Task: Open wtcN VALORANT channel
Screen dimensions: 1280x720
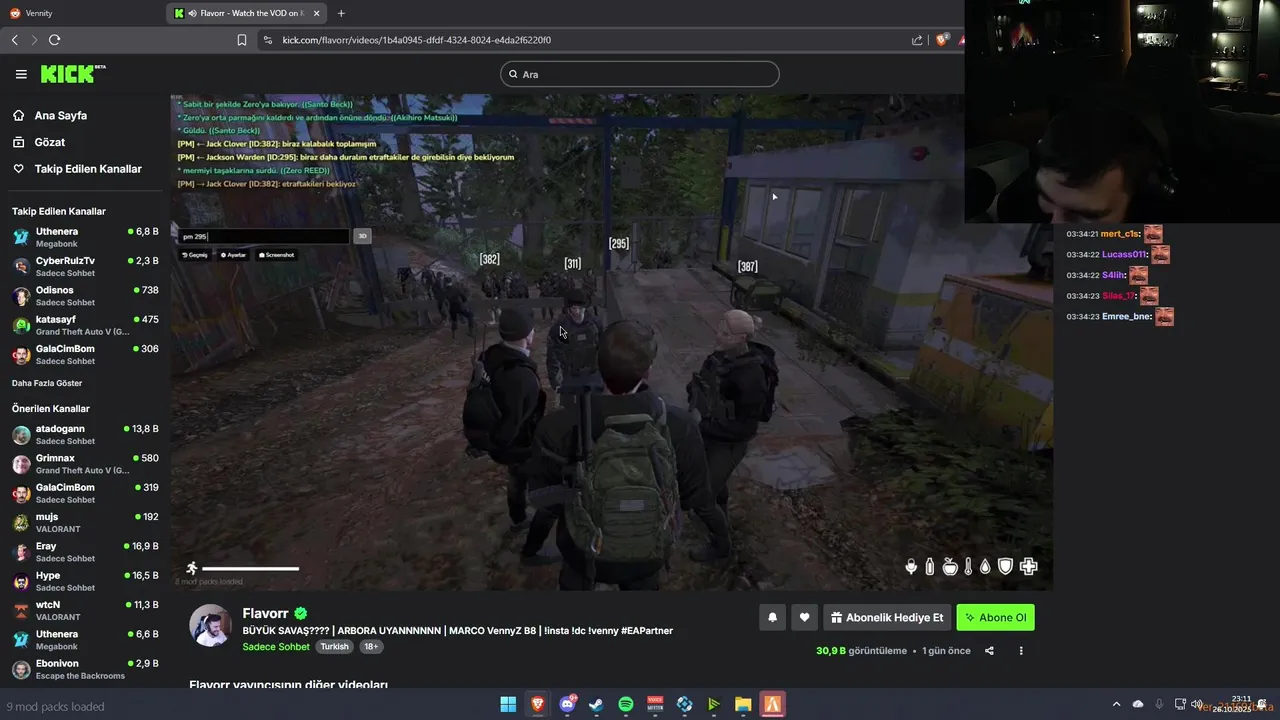Action: (84, 610)
